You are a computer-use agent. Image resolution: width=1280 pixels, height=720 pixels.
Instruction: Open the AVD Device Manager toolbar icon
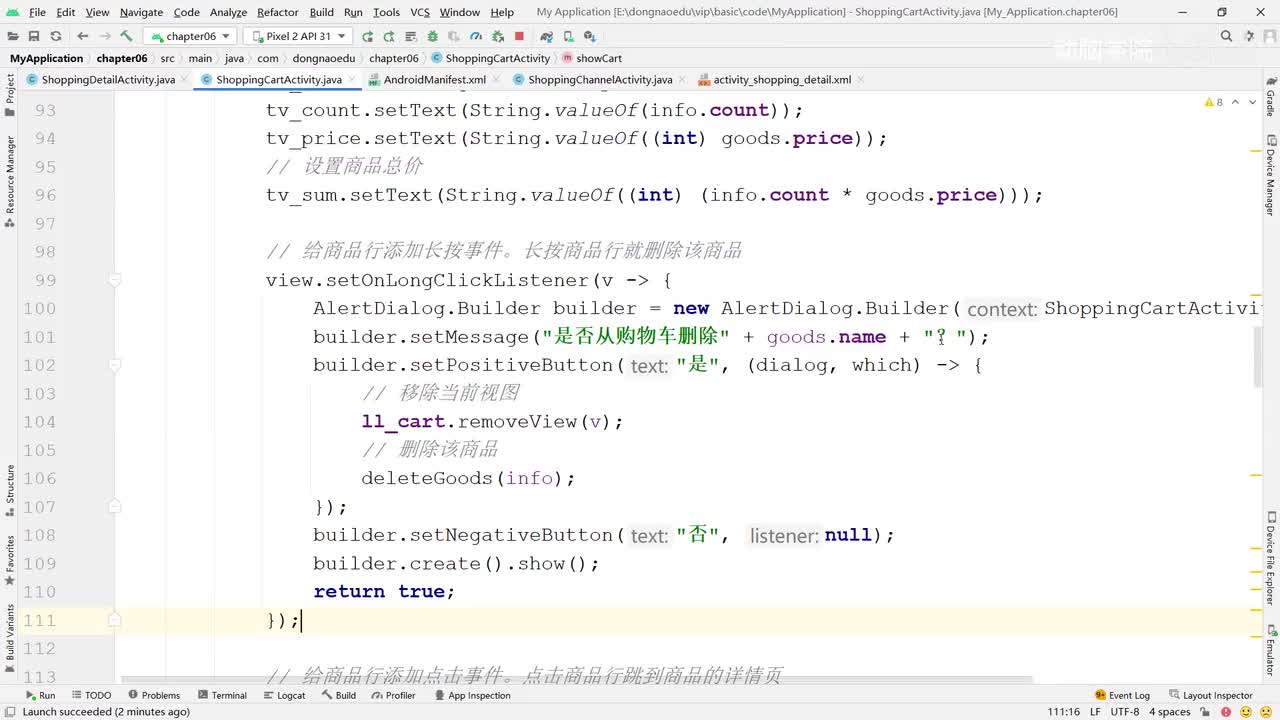567,36
